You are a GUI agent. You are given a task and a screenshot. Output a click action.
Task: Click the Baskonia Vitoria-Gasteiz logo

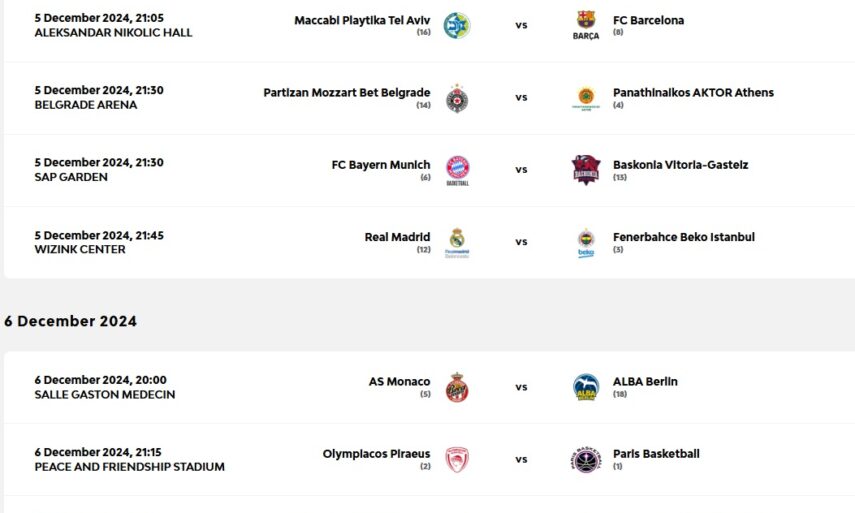pyautogui.click(x=586, y=170)
